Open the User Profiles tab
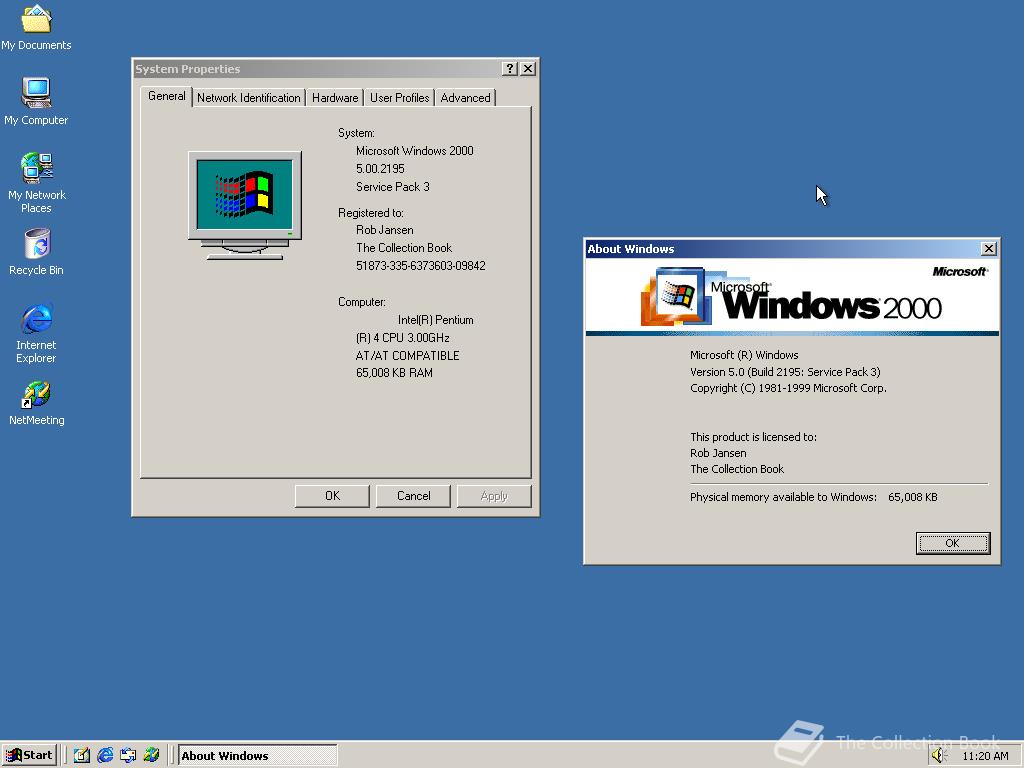This screenshot has width=1024, height=768. (x=399, y=97)
